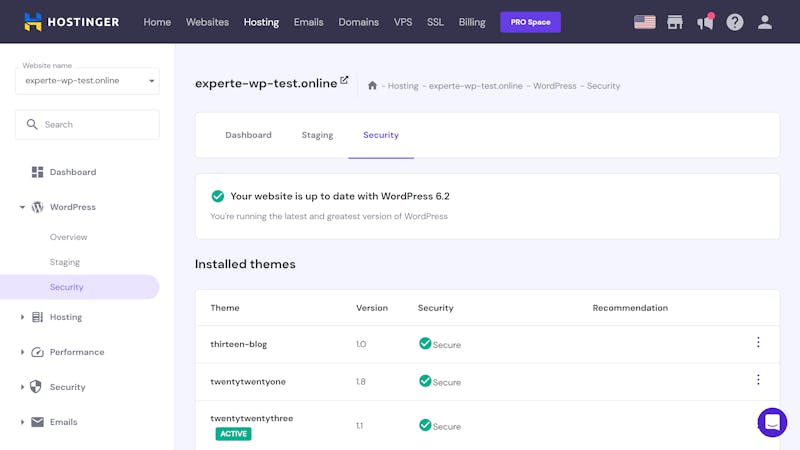Click the Theme column header

225,308
